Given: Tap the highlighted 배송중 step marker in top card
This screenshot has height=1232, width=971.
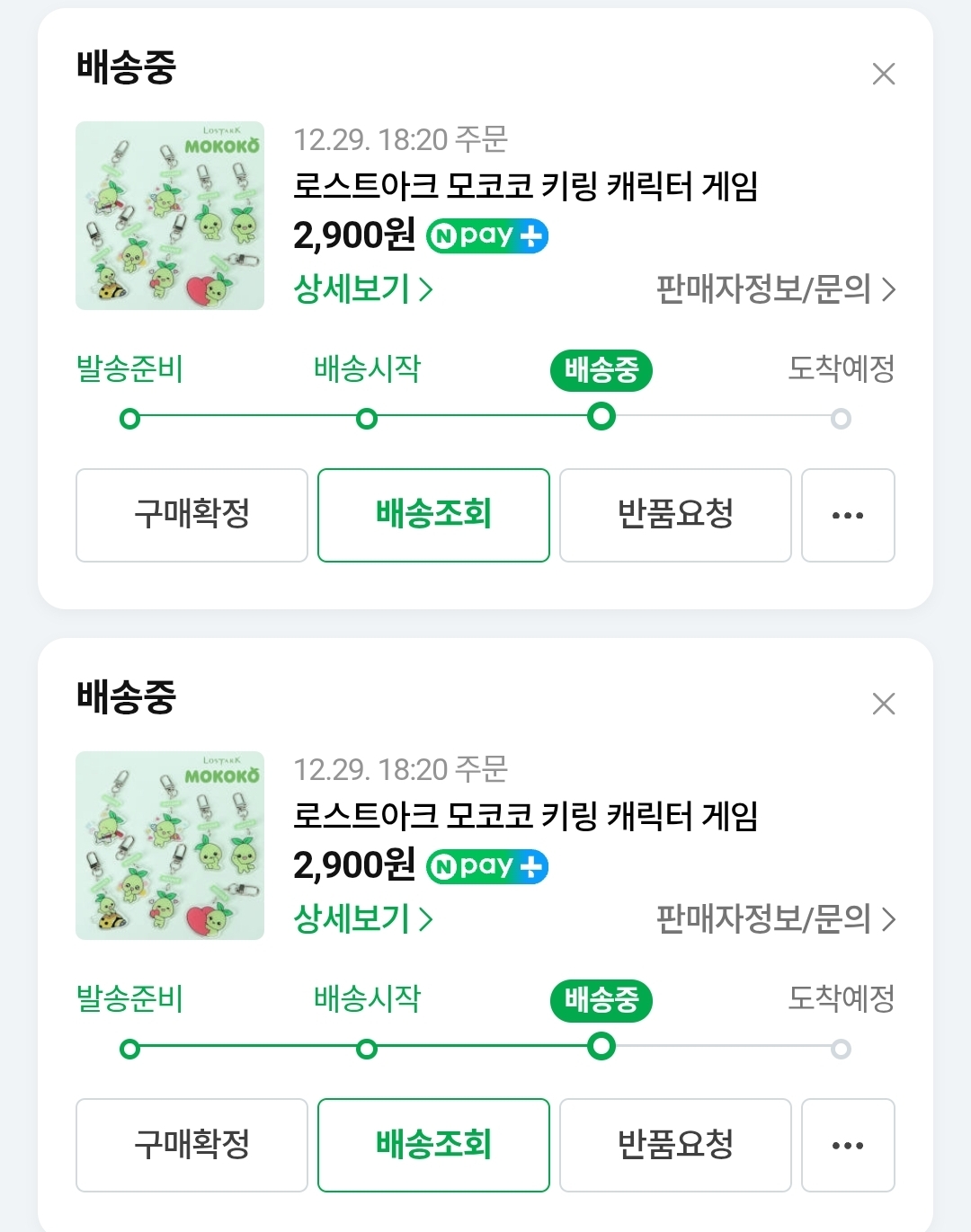Looking at the screenshot, I should point(601,417).
